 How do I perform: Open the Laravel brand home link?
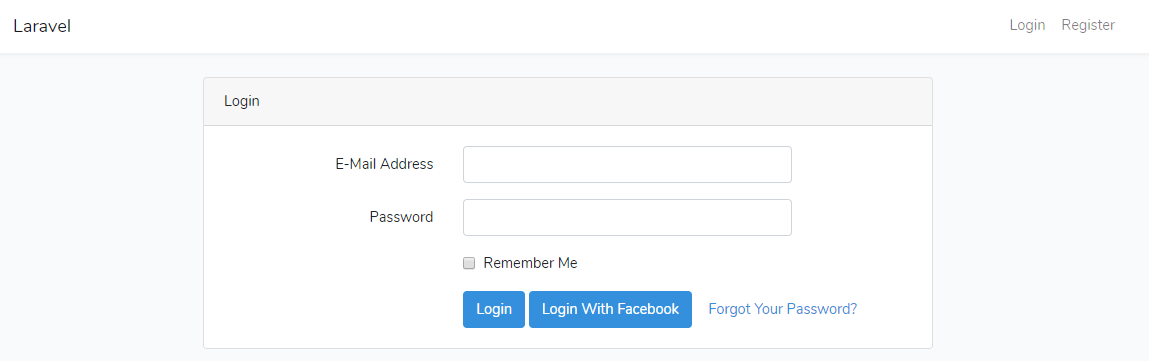[x=42, y=26]
